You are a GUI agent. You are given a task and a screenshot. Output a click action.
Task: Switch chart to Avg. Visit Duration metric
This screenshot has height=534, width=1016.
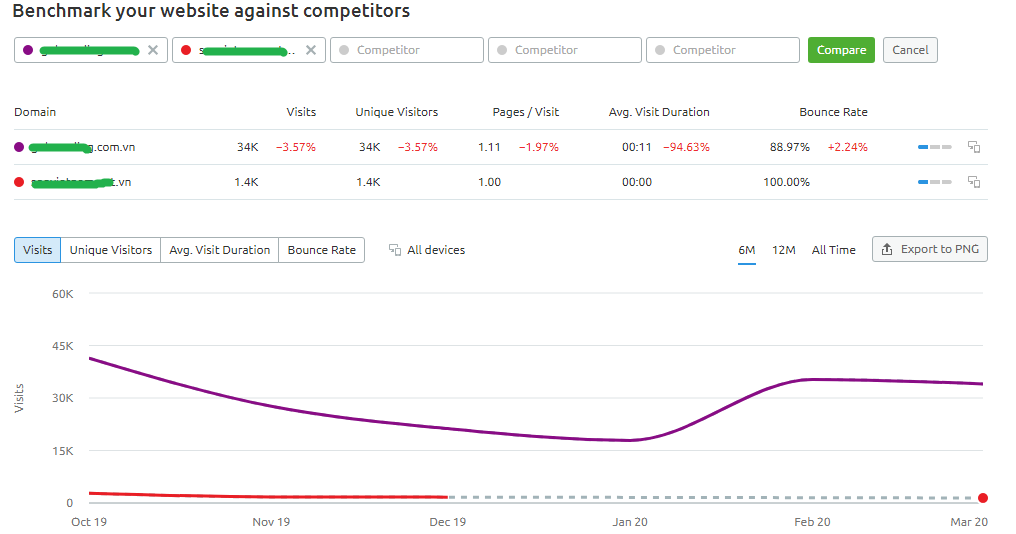coord(220,250)
